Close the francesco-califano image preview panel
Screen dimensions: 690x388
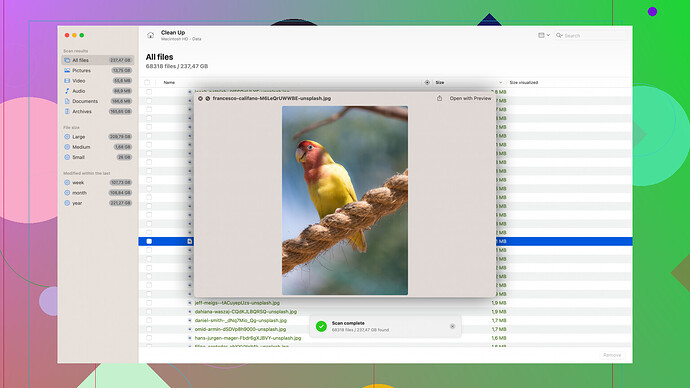(x=200, y=99)
